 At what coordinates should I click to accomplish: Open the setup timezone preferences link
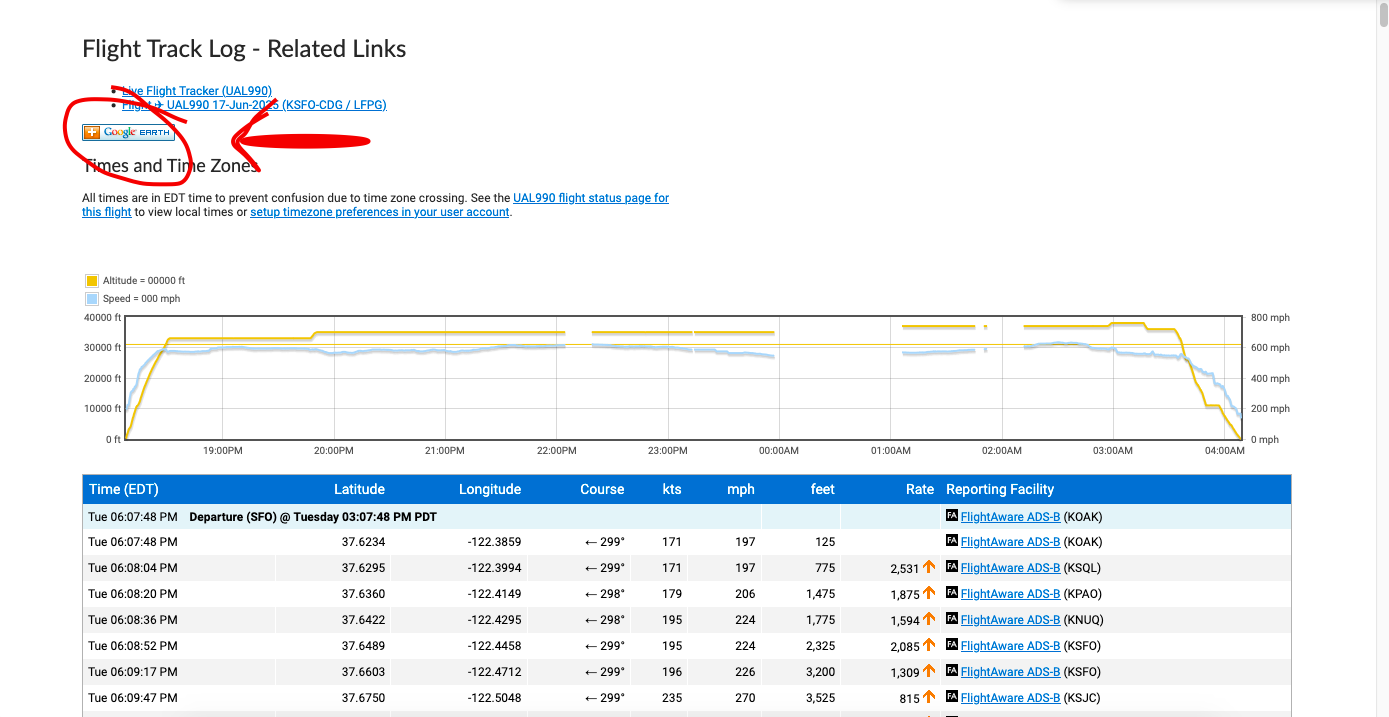[380, 212]
